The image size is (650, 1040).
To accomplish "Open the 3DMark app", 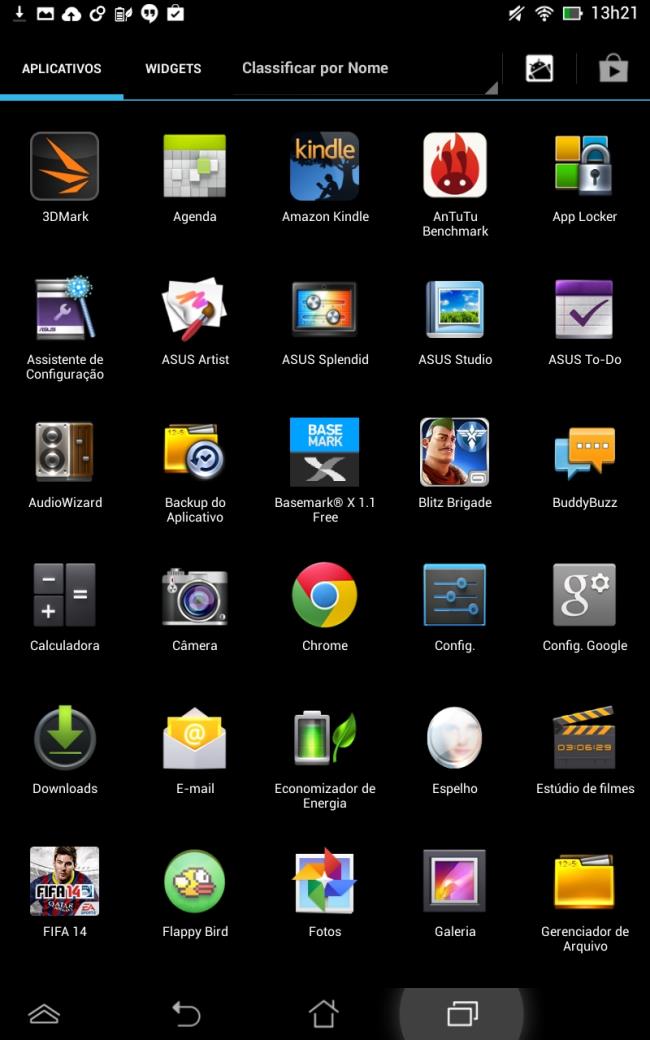I will 64,166.
